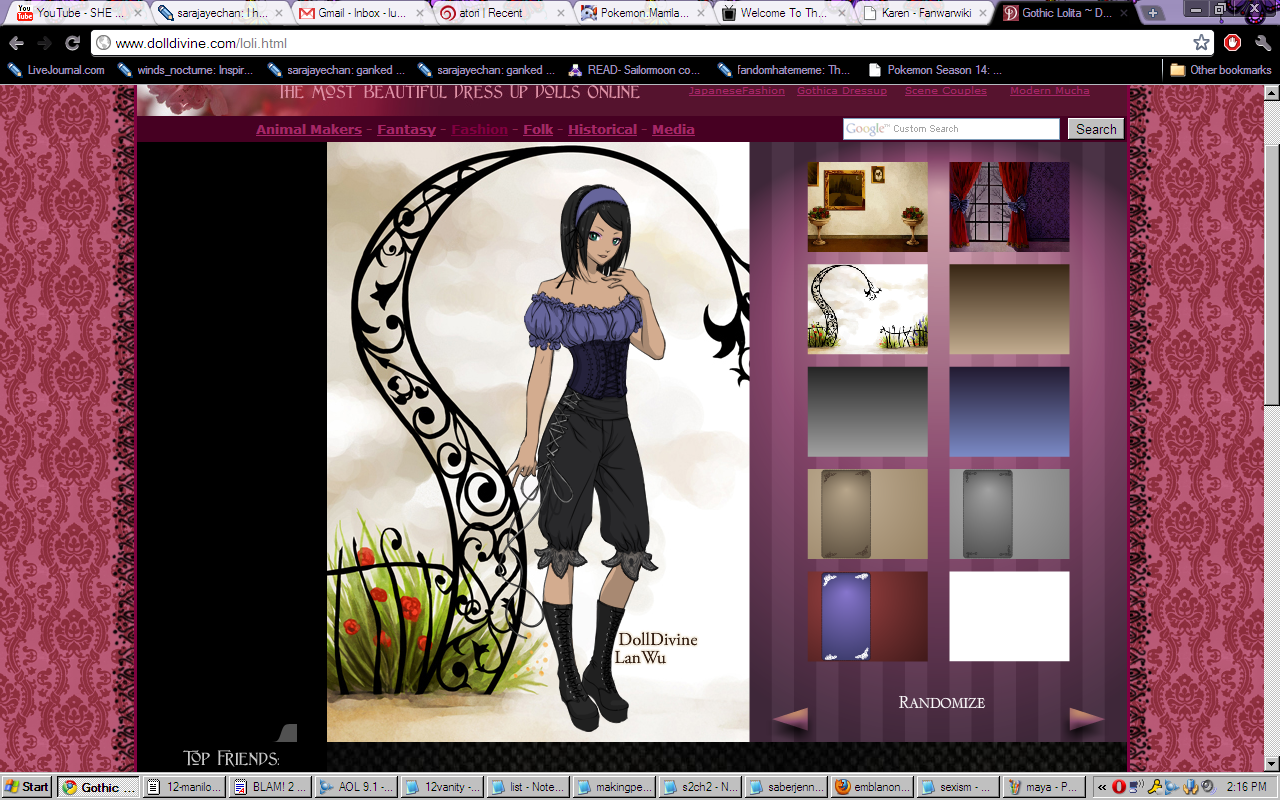Open a new tab with plus button

click(1153, 13)
